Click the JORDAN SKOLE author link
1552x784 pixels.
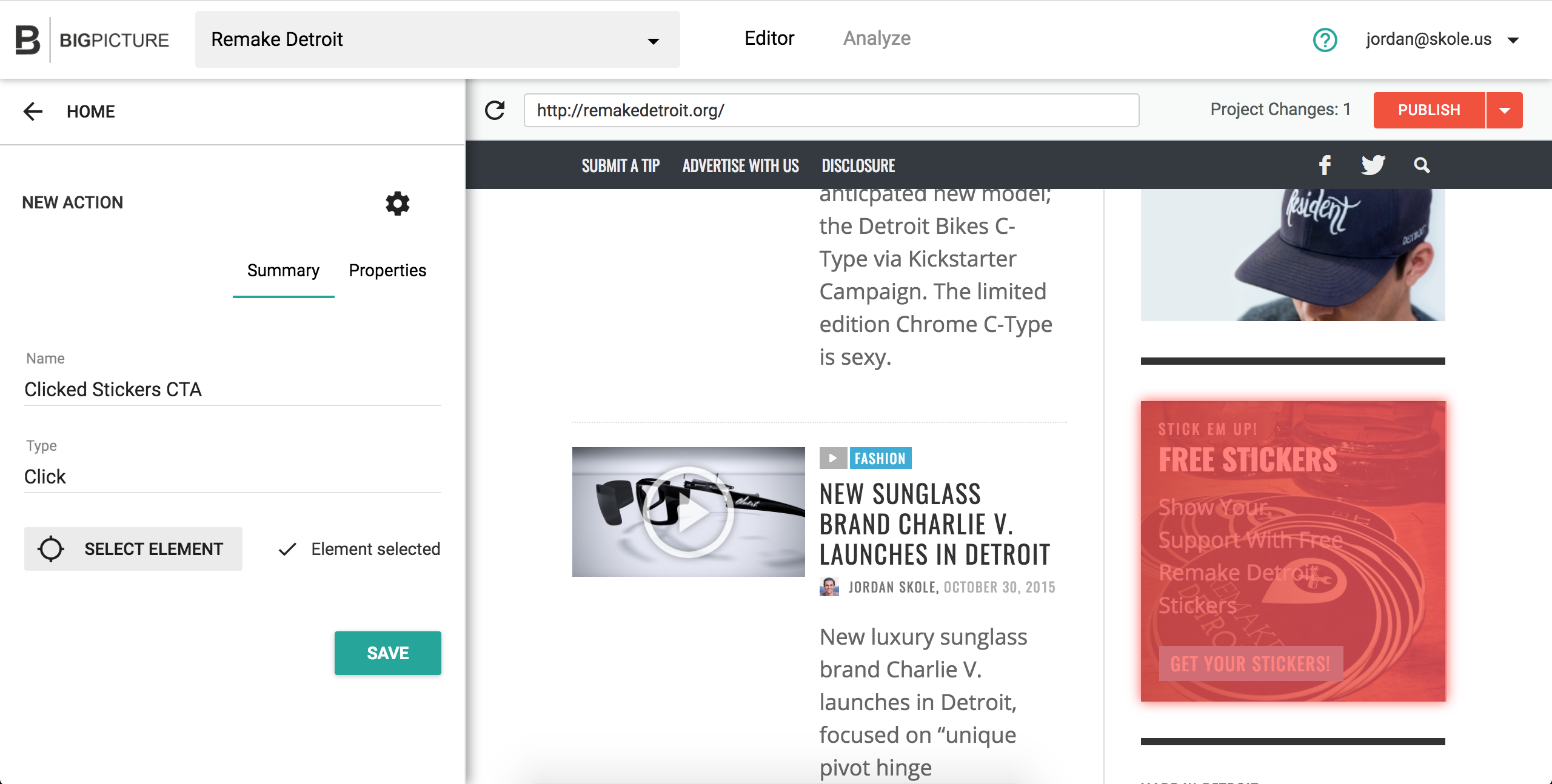pyautogui.click(x=894, y=587)
